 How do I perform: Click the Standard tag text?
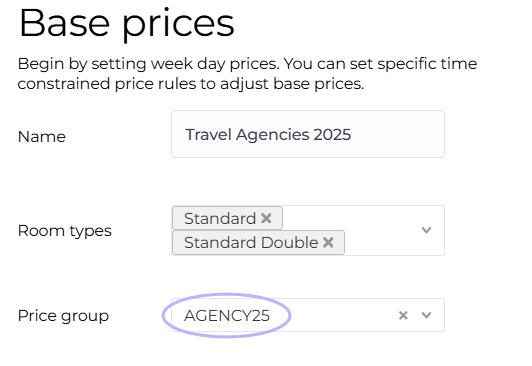click(x=220, y=218)
